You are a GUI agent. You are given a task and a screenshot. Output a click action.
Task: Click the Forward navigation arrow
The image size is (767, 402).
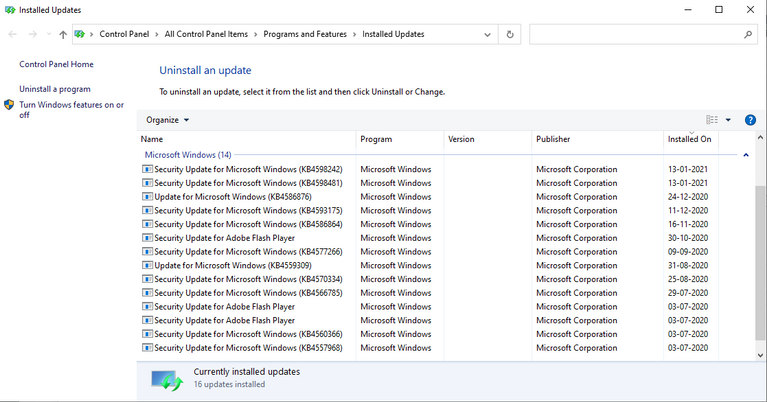[33, 34]
